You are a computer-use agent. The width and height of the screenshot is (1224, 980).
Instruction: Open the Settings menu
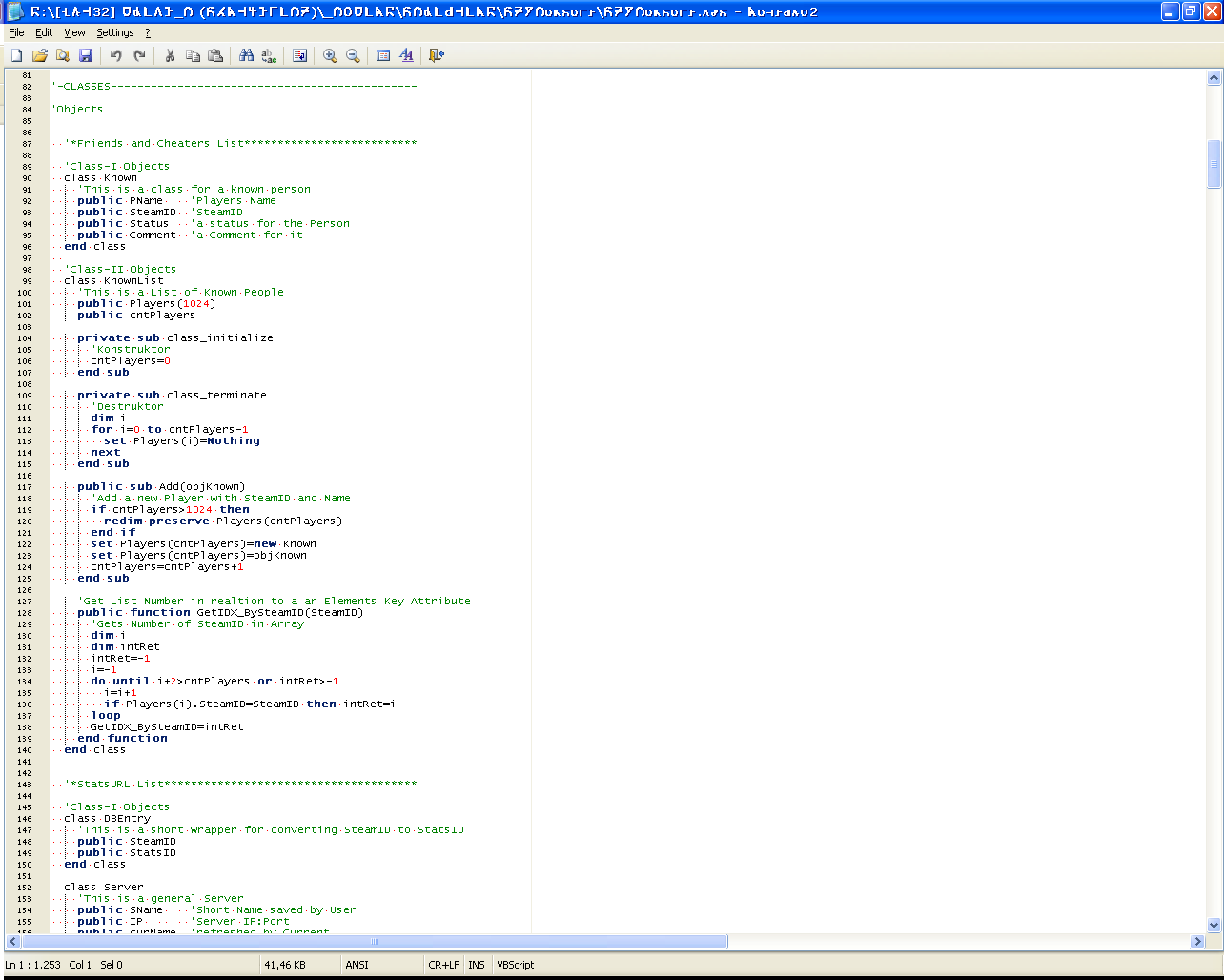(115, 32)
